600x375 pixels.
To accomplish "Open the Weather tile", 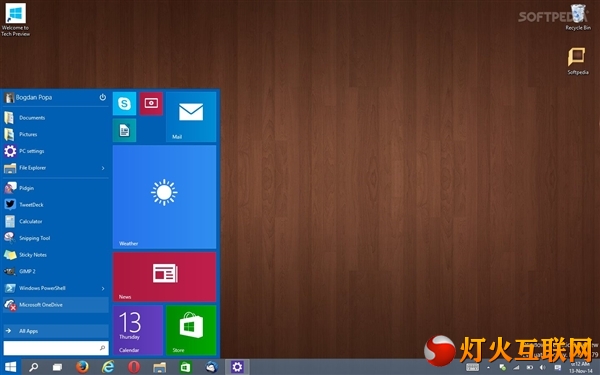I will pos(164,197).
